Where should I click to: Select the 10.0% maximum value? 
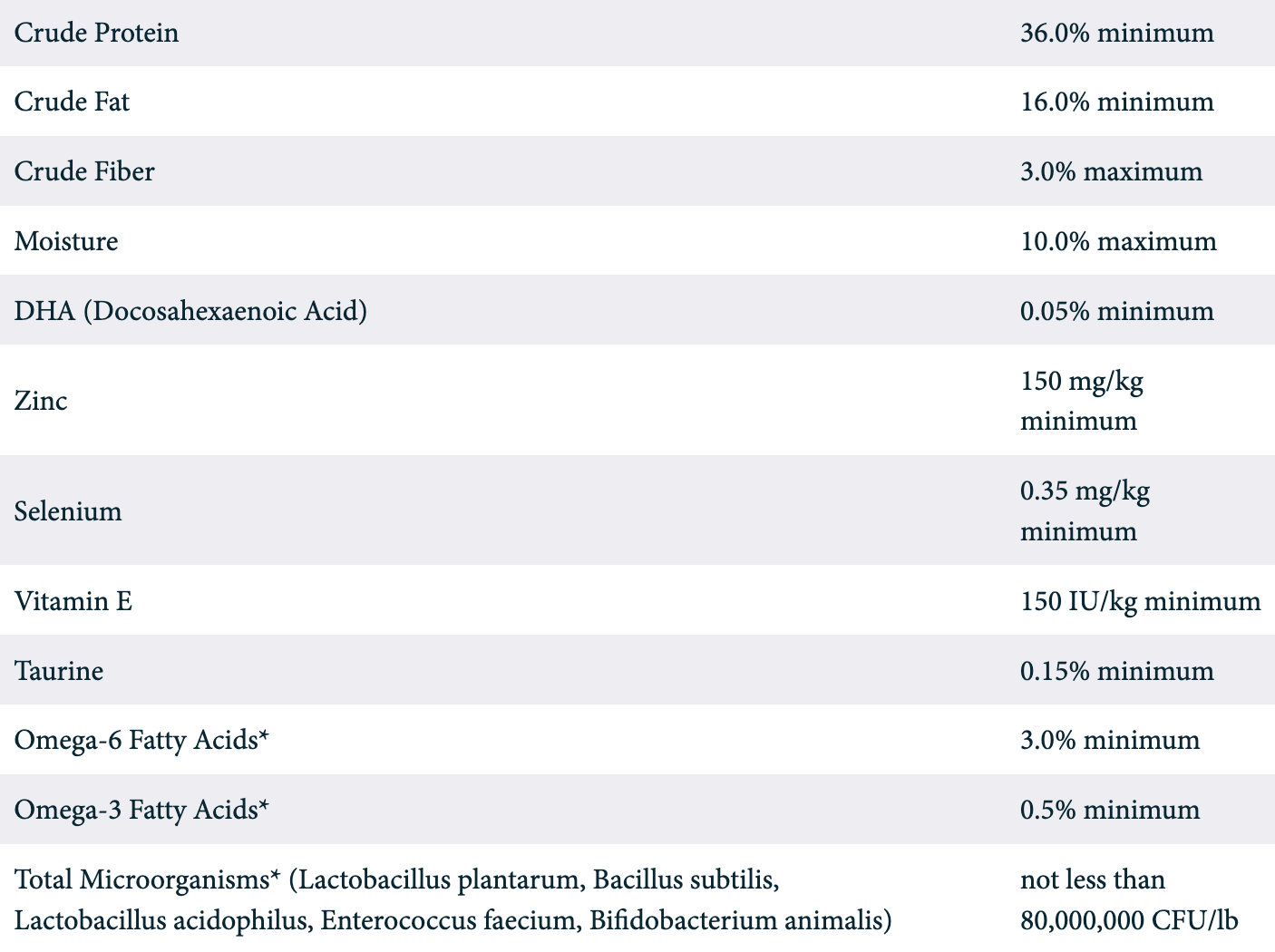pyautogui.click(x=1118, y=241)
